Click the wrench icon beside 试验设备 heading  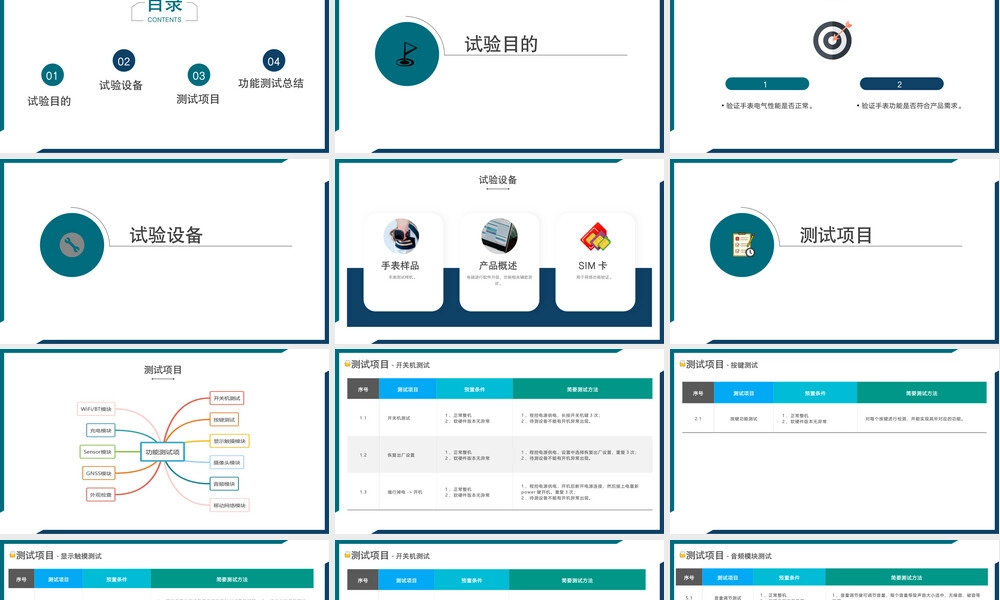[x=71, y=245]
